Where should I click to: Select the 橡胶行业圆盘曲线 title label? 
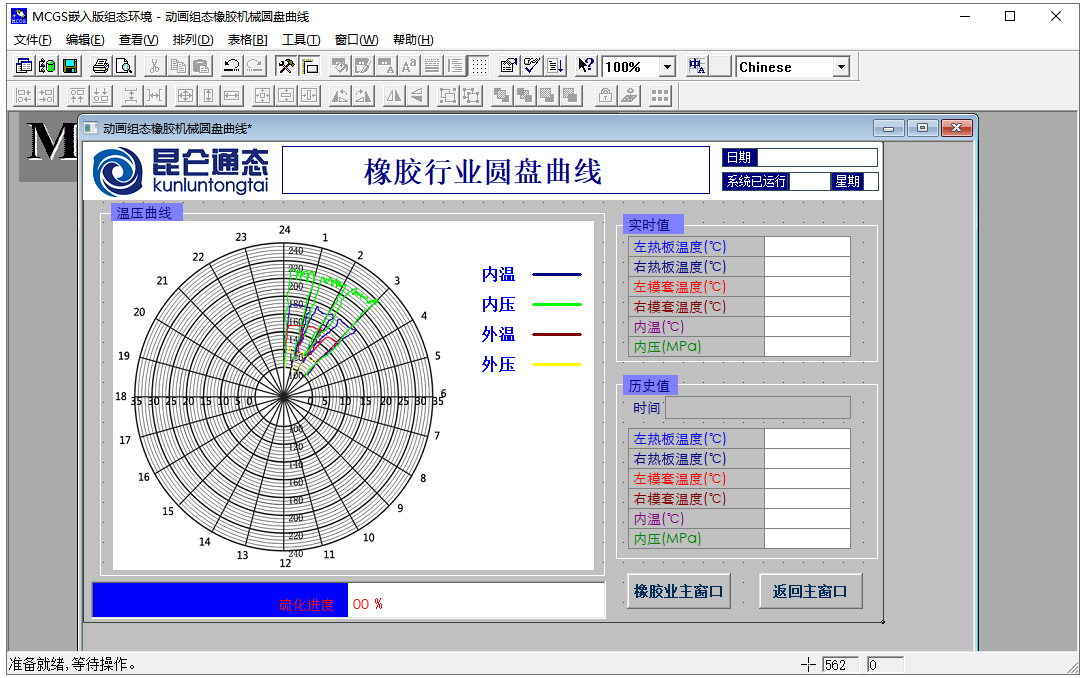point(496,171)
